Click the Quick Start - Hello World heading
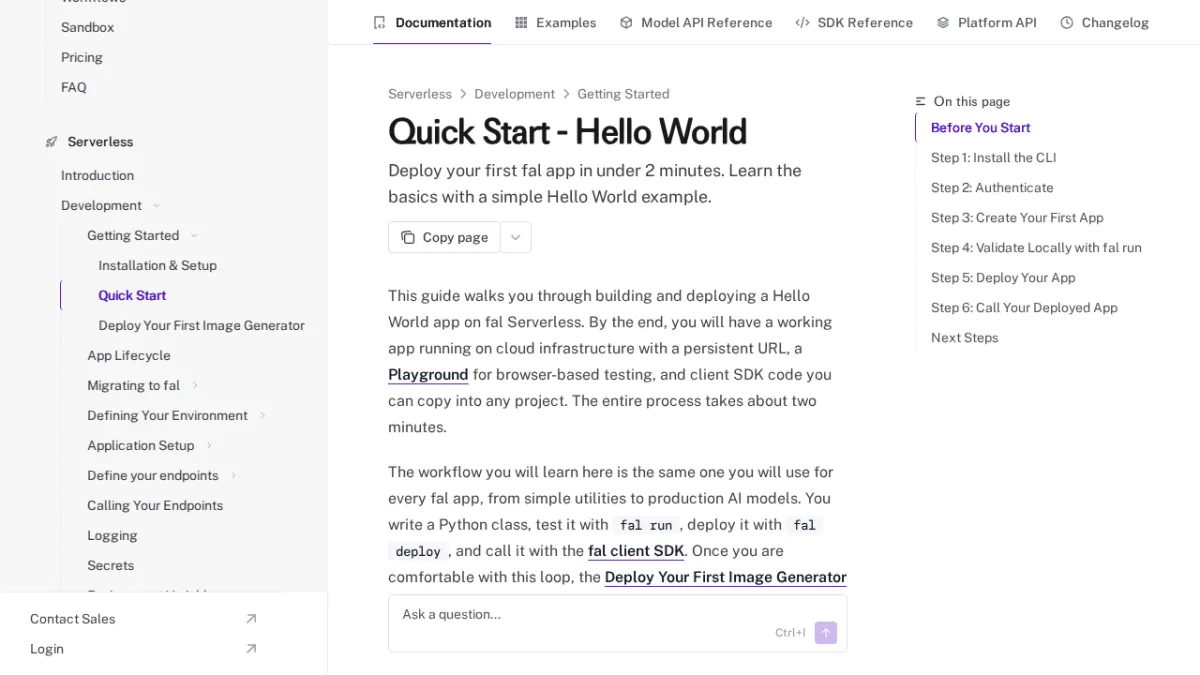1200x675 pixels. 567,132
